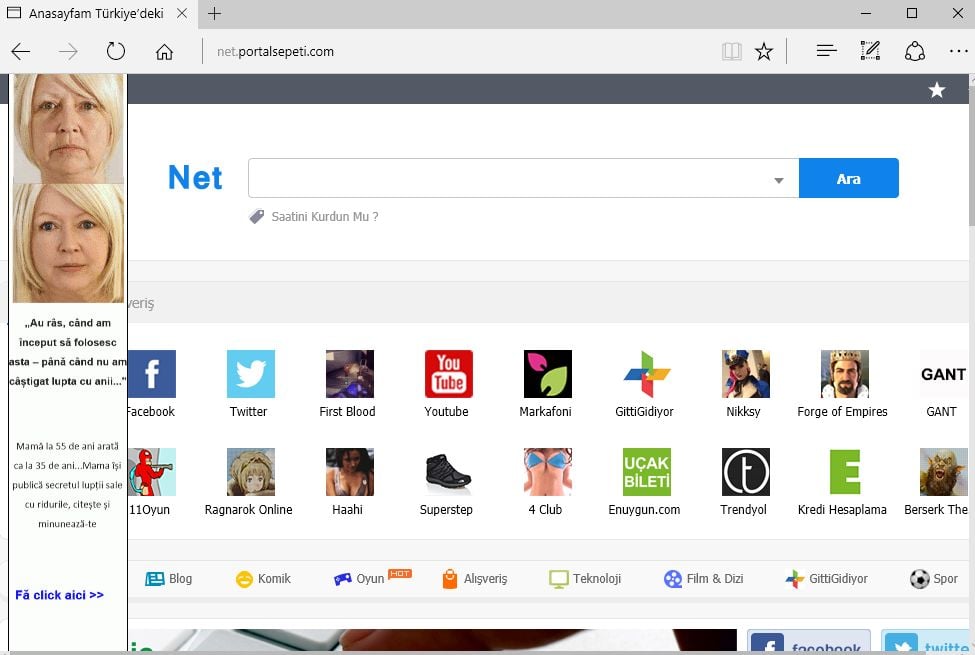Image resolution: width=975 pixels, height=655 pixels.
Task: Close the Anasayfam Türkiye'deki tab
Action: 182,13
